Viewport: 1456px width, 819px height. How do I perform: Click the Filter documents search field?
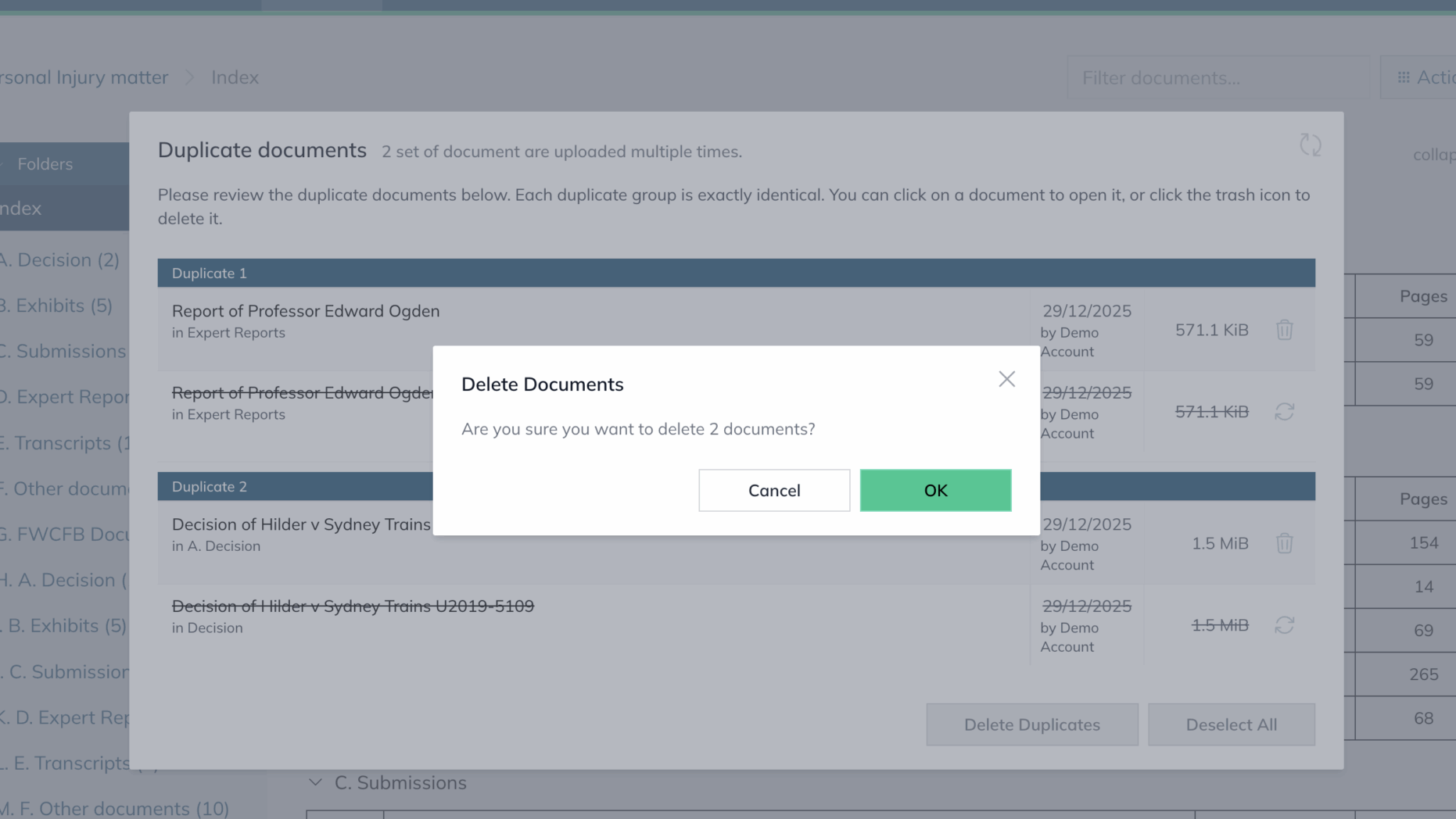[1220, 77]
